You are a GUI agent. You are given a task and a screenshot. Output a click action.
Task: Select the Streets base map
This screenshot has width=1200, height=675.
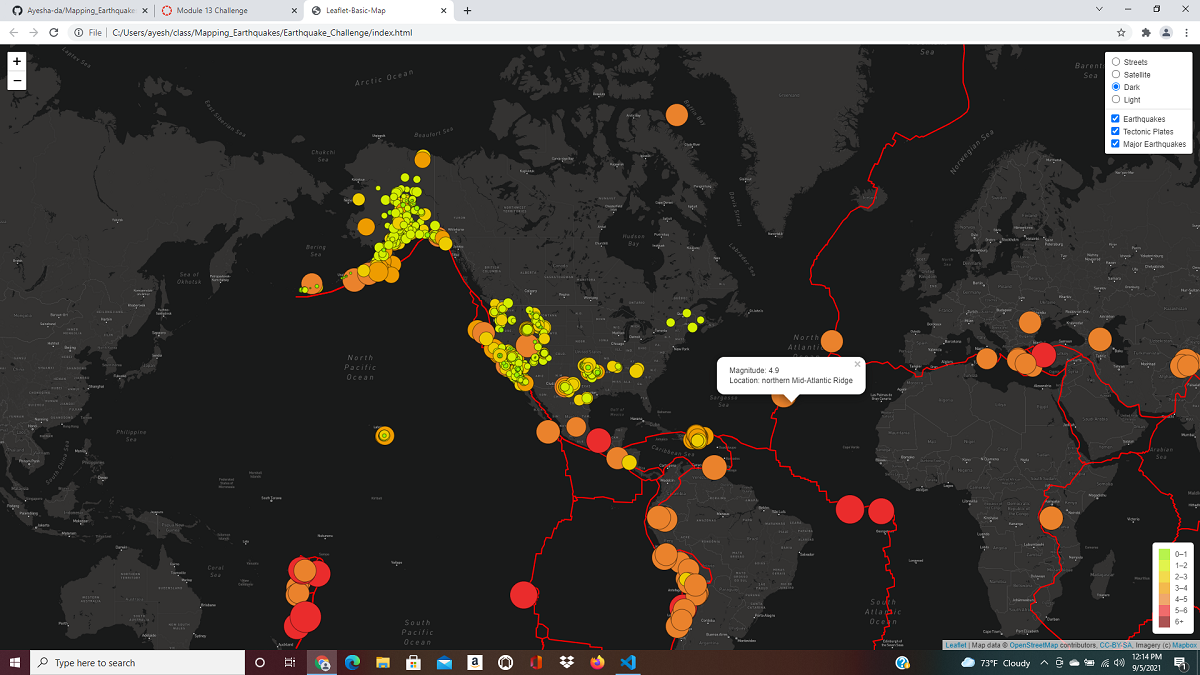(x=1115, y=61)
